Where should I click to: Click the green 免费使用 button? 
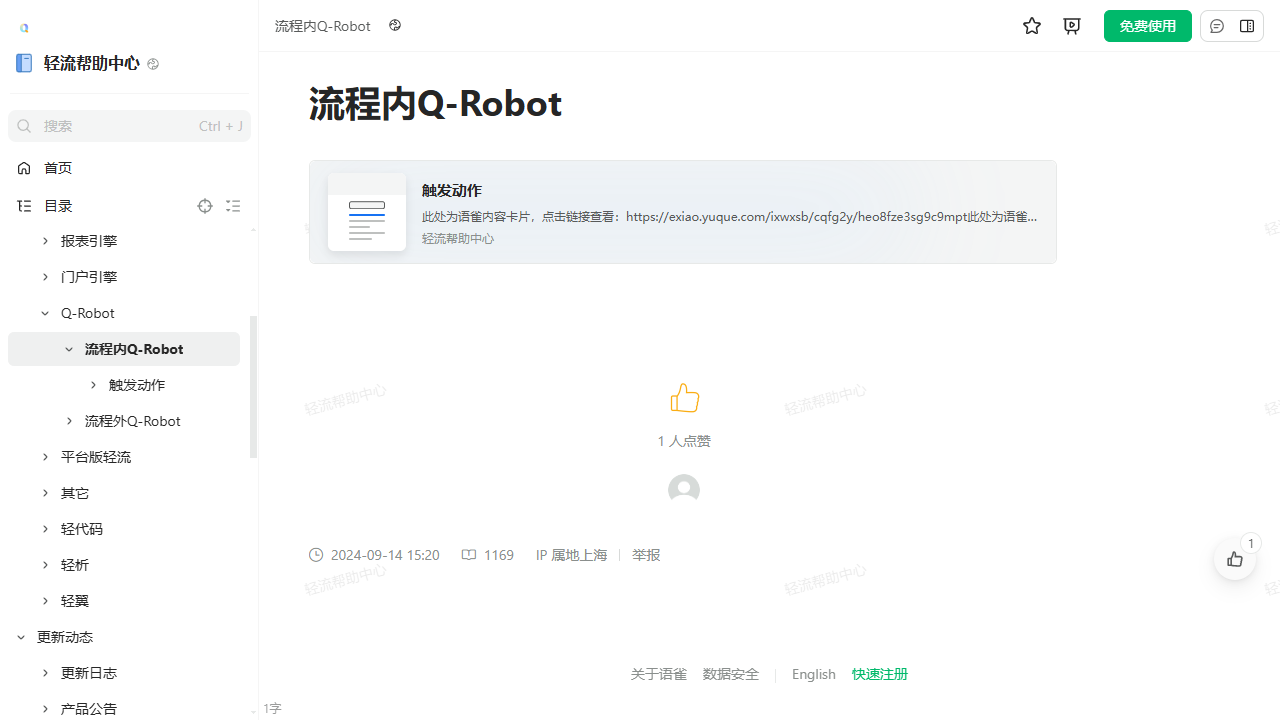1148,26
